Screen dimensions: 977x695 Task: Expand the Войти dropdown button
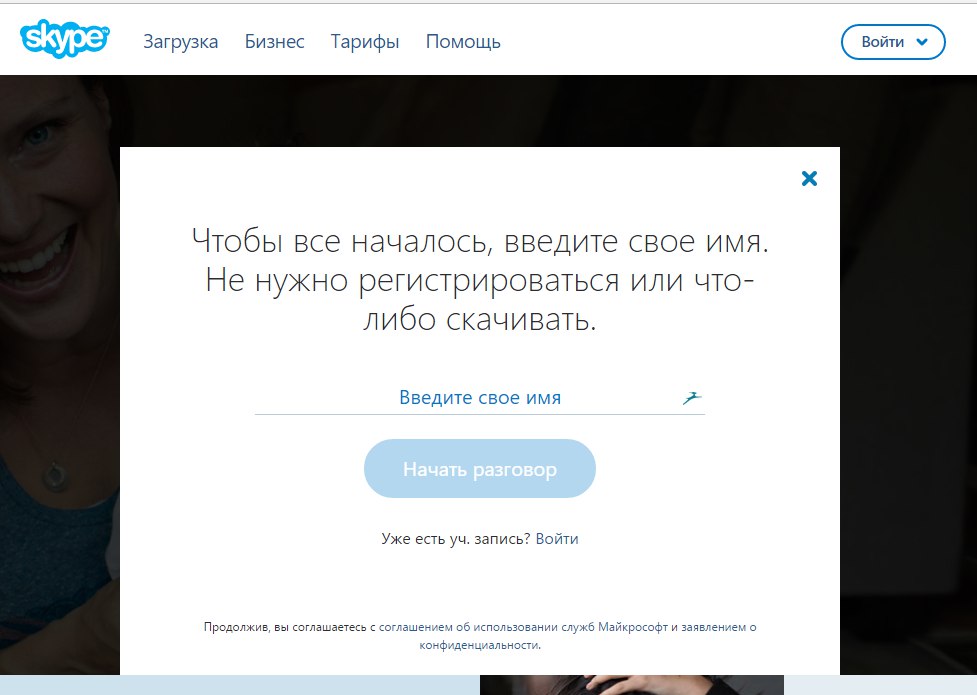coord(893,42)
